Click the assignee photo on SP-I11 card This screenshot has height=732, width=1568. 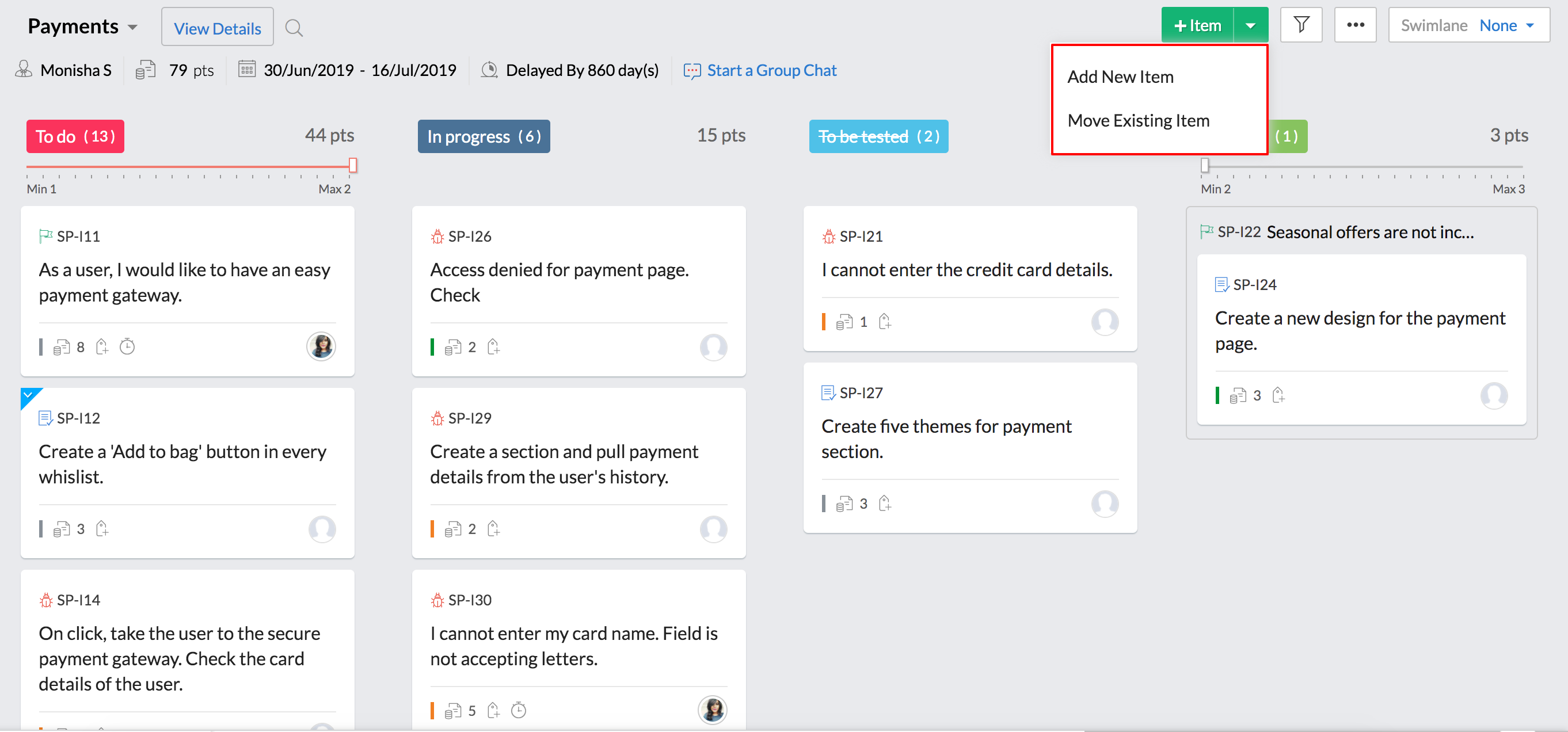click(x=321, y=347)
